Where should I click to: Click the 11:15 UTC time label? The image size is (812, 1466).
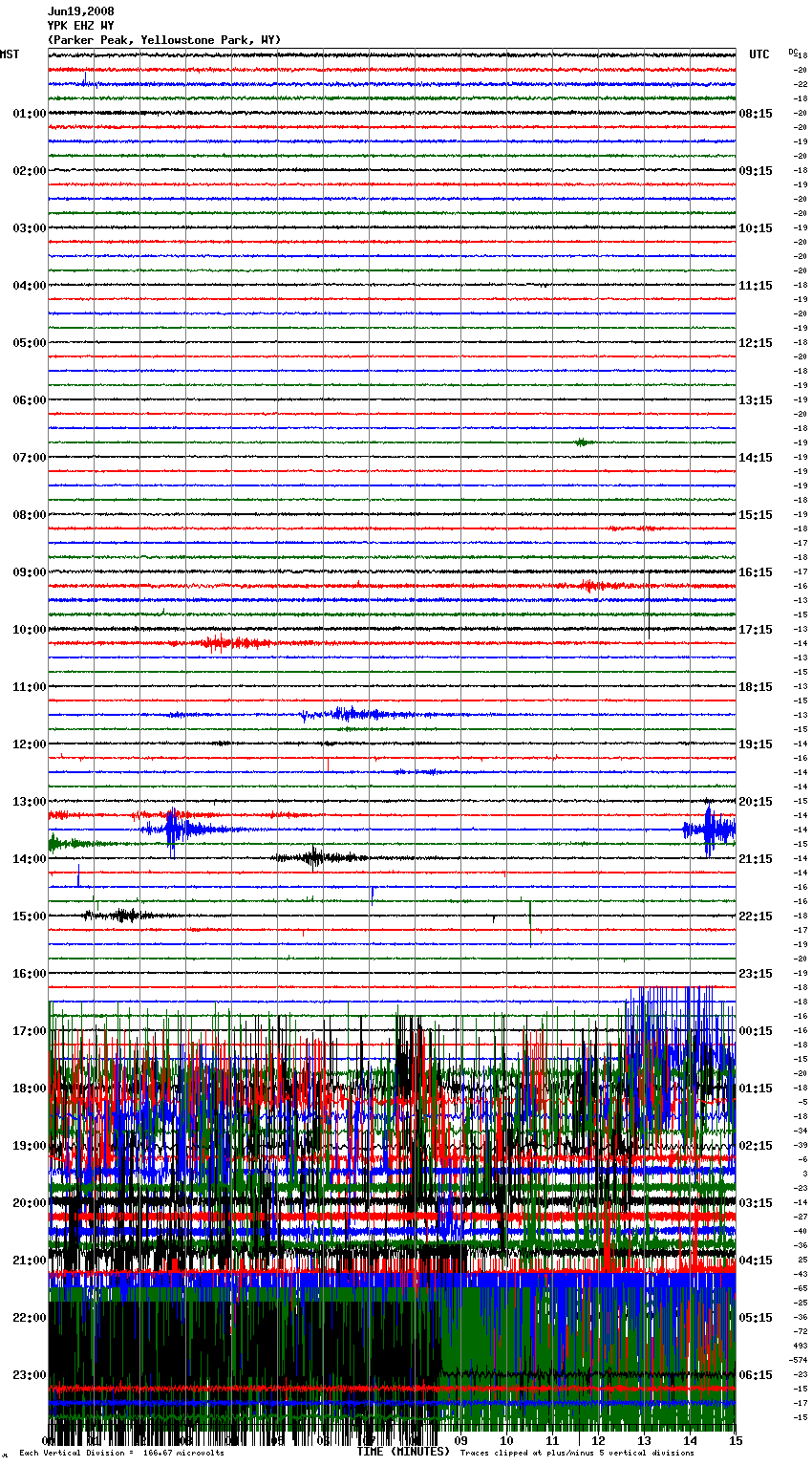pos(756,286)
